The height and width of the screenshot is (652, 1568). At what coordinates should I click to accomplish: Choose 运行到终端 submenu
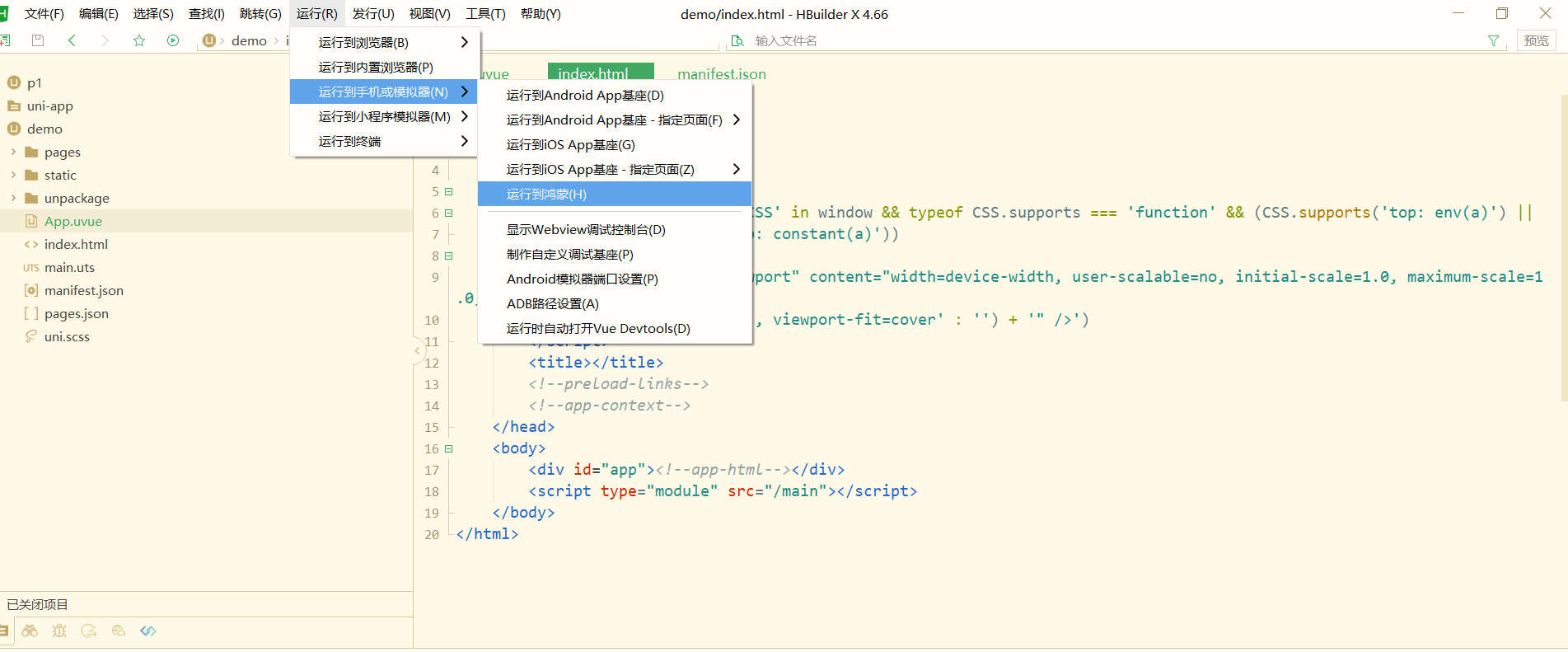pyautogui.click(x=385, y=141)
